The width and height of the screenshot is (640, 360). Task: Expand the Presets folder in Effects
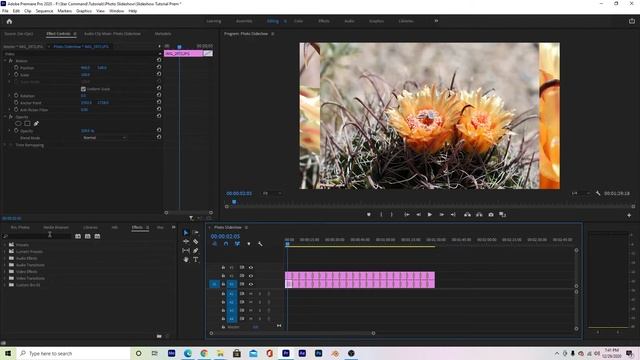click(5, 245)
